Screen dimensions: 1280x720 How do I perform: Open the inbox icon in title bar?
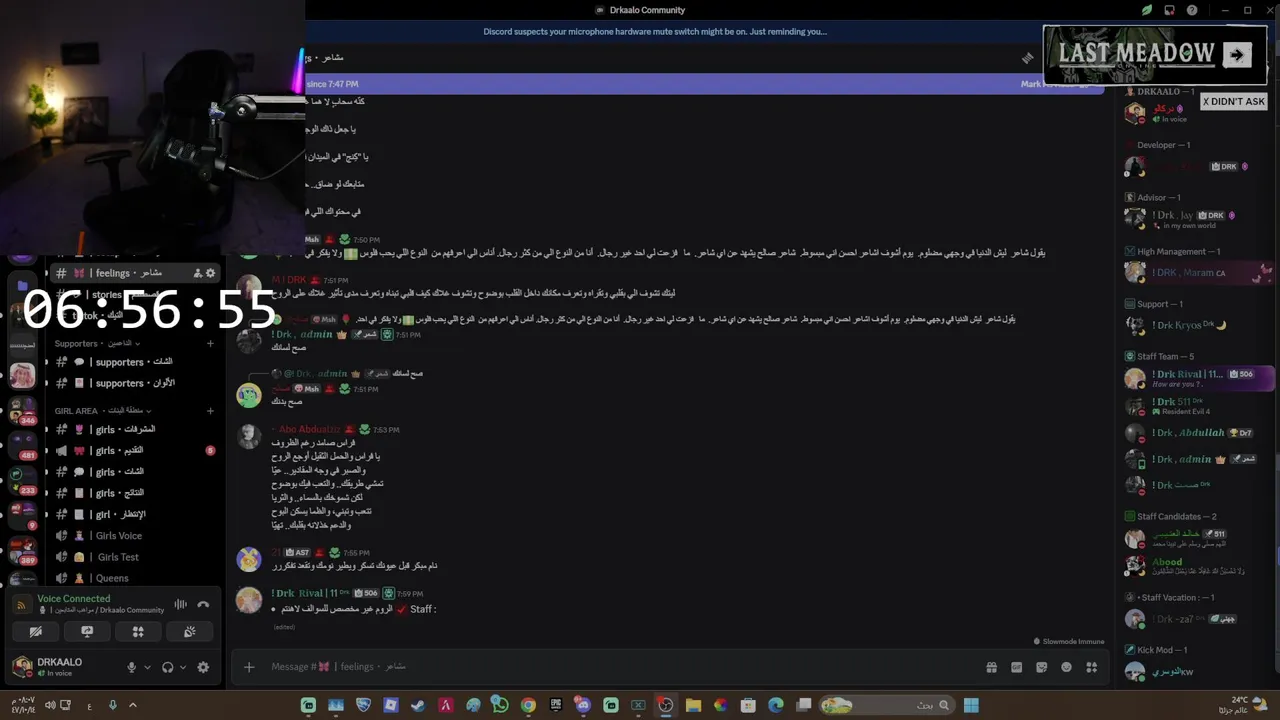tap(1169, 10)
